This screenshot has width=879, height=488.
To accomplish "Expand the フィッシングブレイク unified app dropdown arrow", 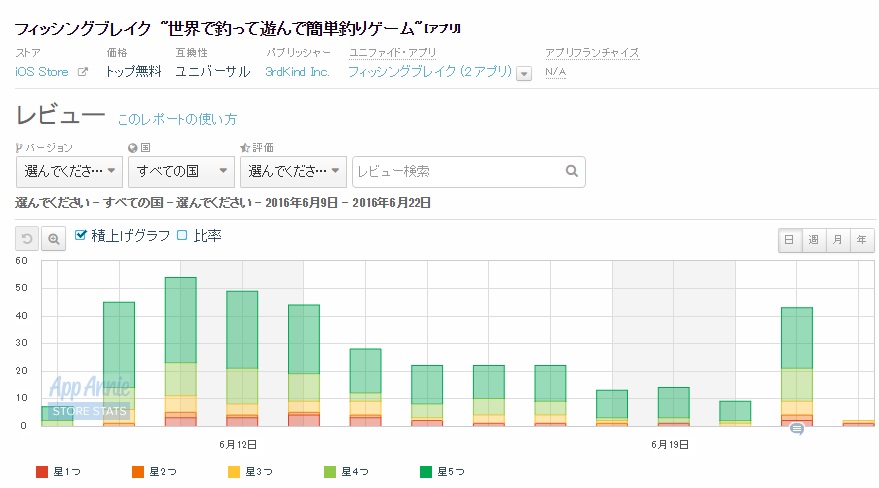I will point(524,73).
